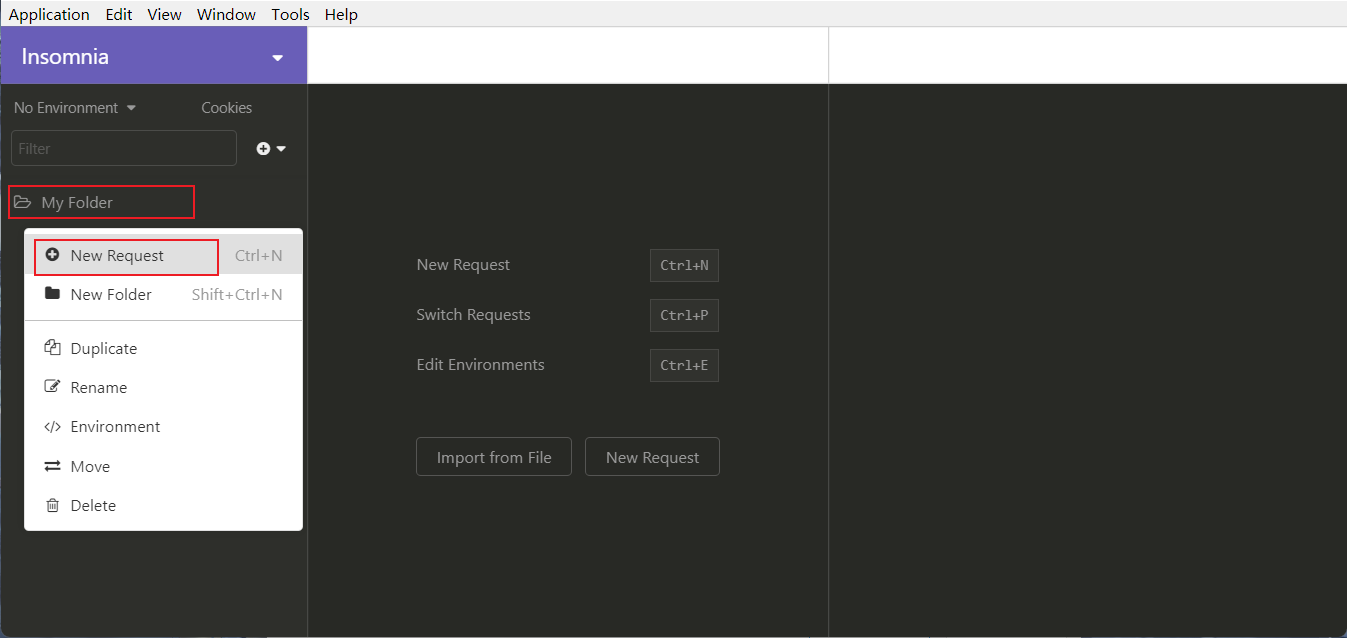Click the Duplicate copy icon in menu
This screenshot has height=638, width=1347.
tap(52, 348)
